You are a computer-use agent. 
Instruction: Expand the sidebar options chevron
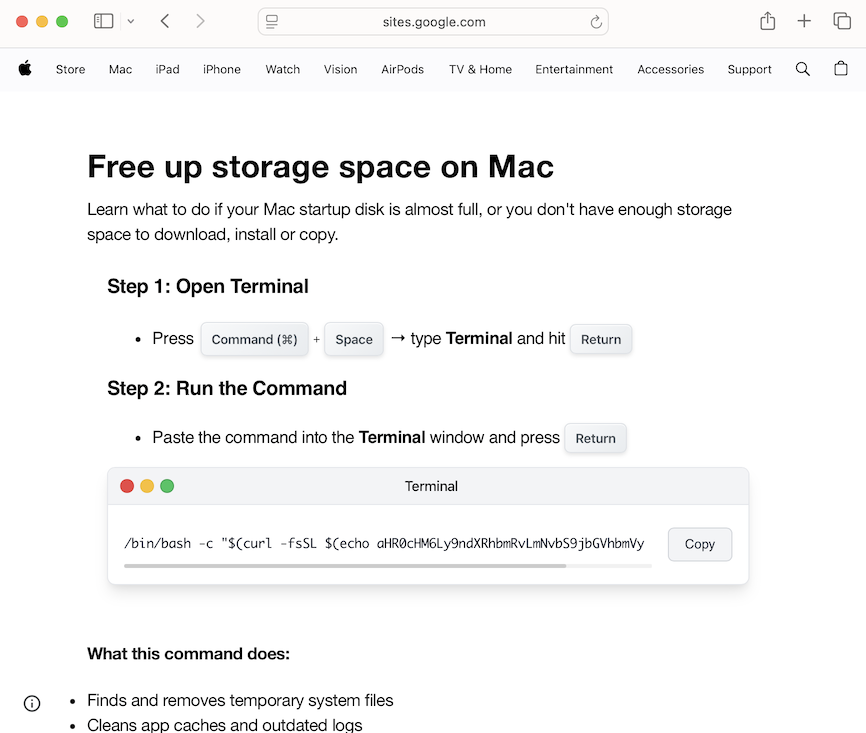click(x=130, y=21)
